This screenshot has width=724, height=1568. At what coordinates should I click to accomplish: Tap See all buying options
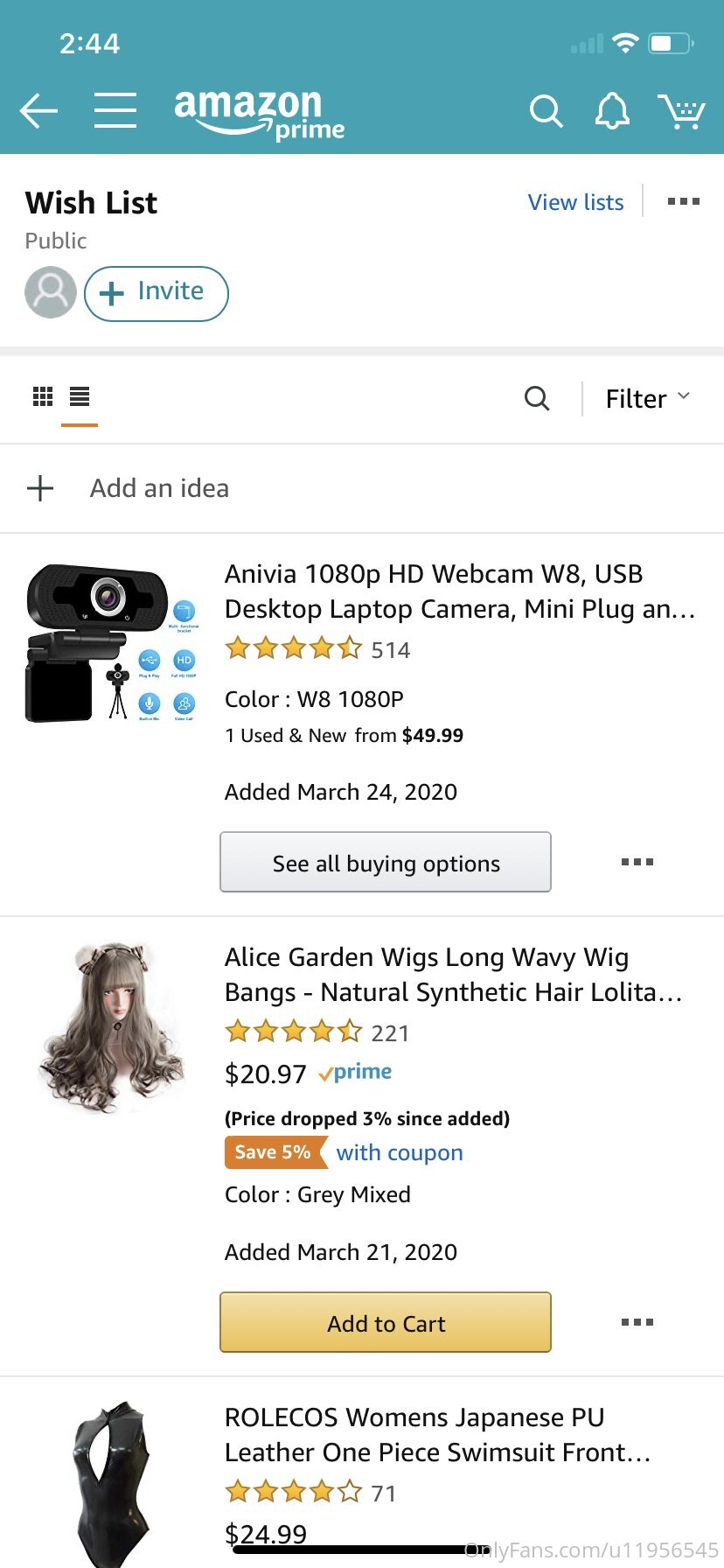click(386, 862)
